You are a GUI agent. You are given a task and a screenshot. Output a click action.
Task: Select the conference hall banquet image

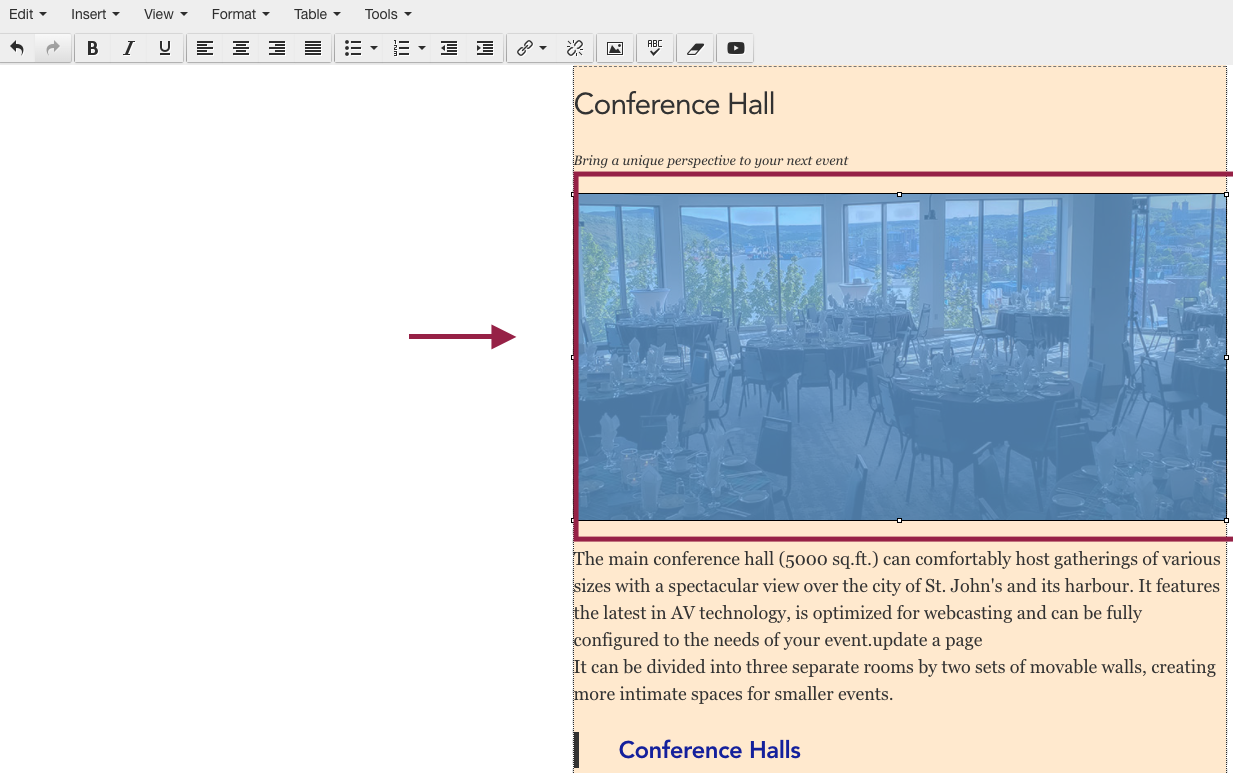coord(901,357)
